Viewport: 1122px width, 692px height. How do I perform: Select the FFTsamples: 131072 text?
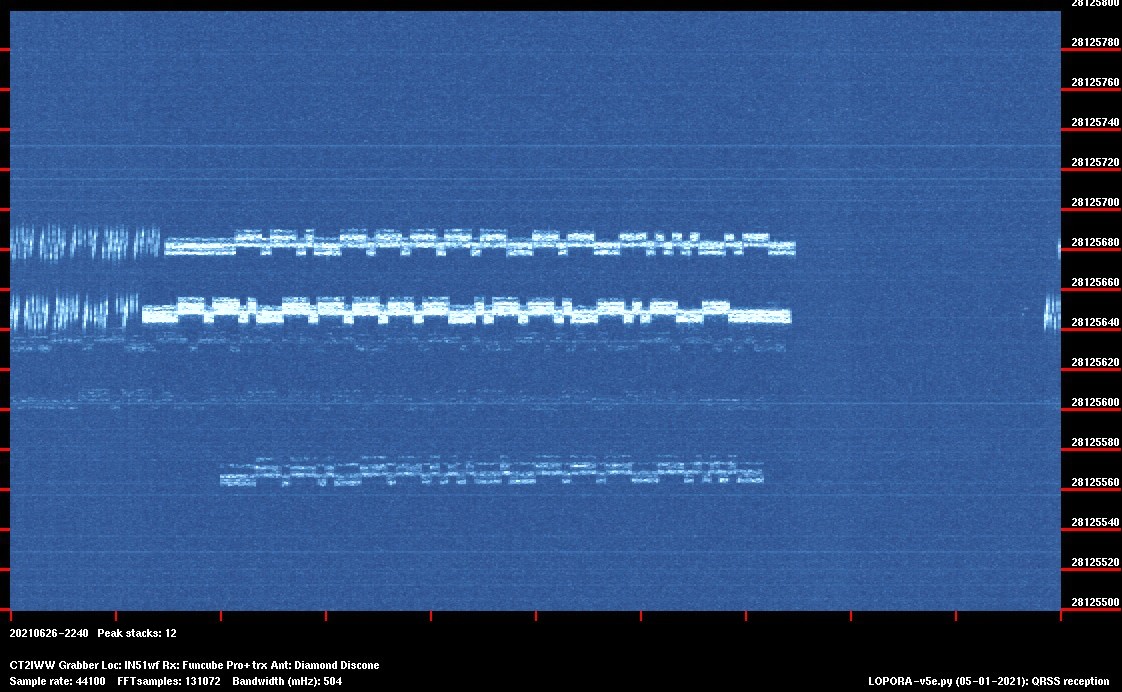[169, 681]
